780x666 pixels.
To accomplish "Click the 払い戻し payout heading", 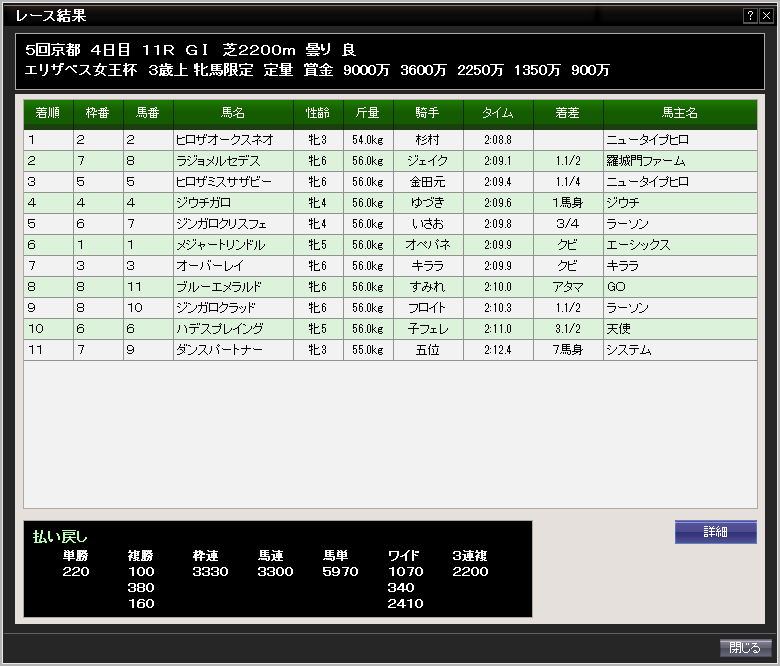I will click(60, 537).
